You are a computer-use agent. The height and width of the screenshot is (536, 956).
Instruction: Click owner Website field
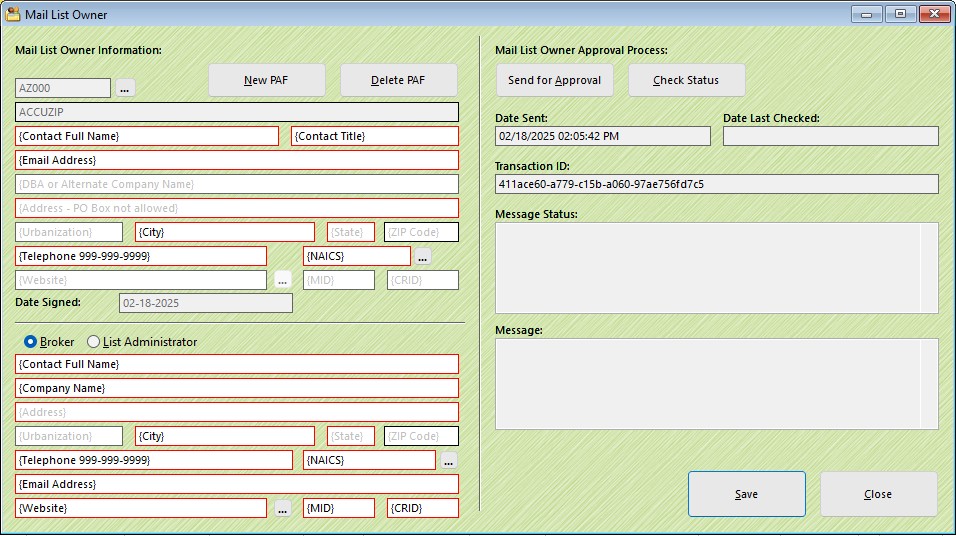(x=141, y=280)
